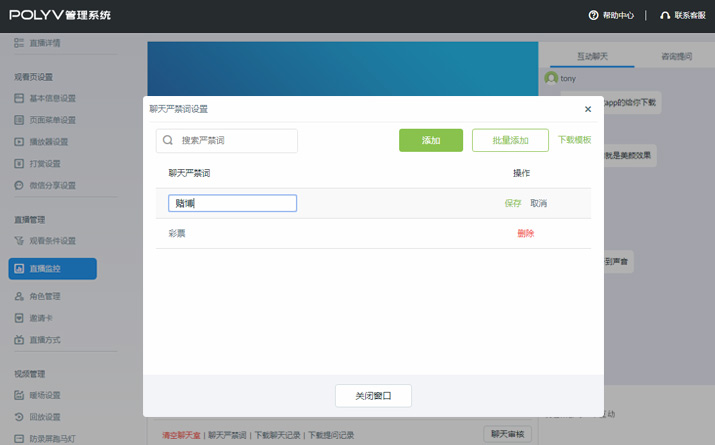
Task: Click the 联系客服 headset icon
Action: pos(665,15)
